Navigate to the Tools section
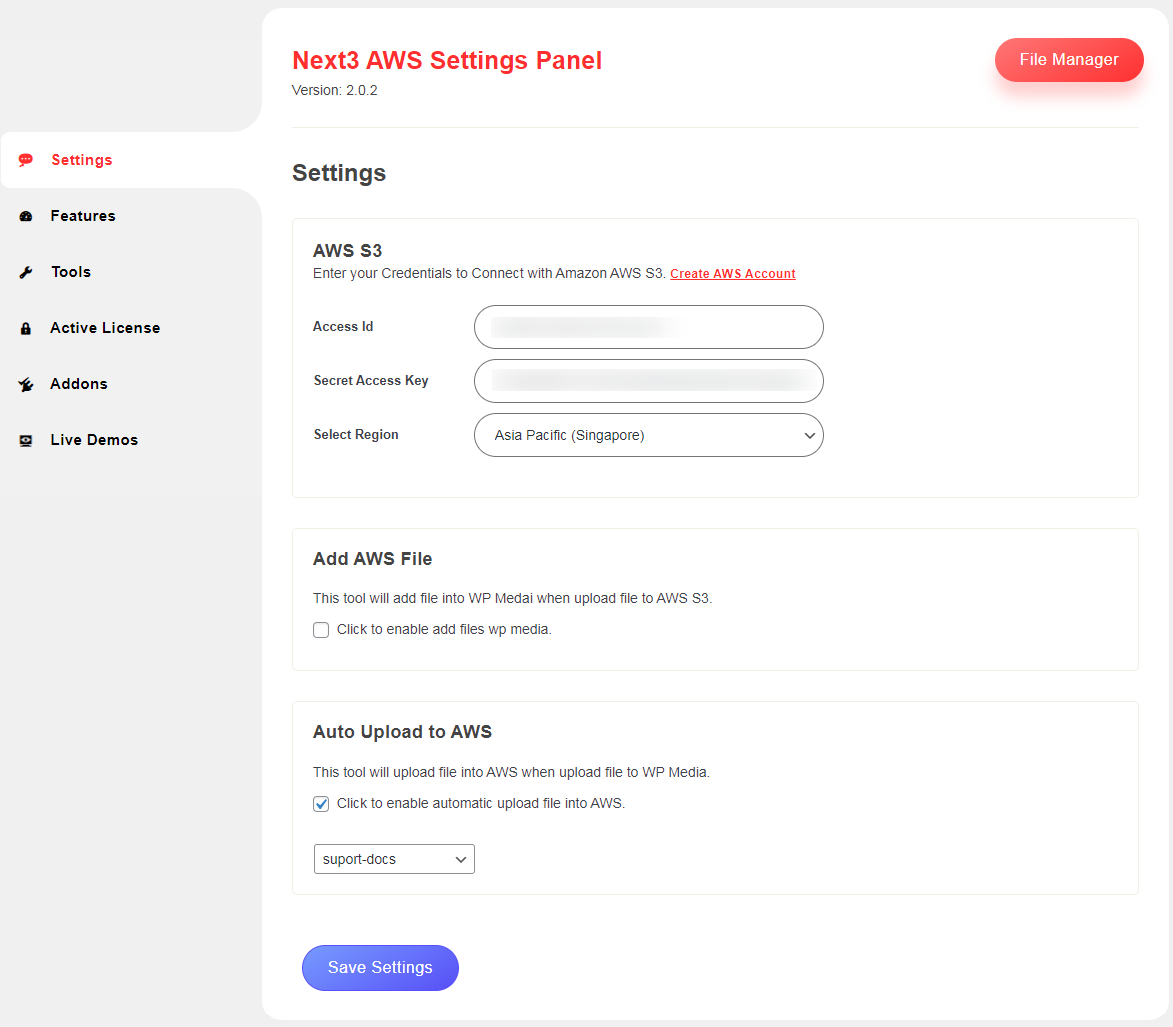This screenshot has width=1173, height=1027. click(x=70, y=272)
